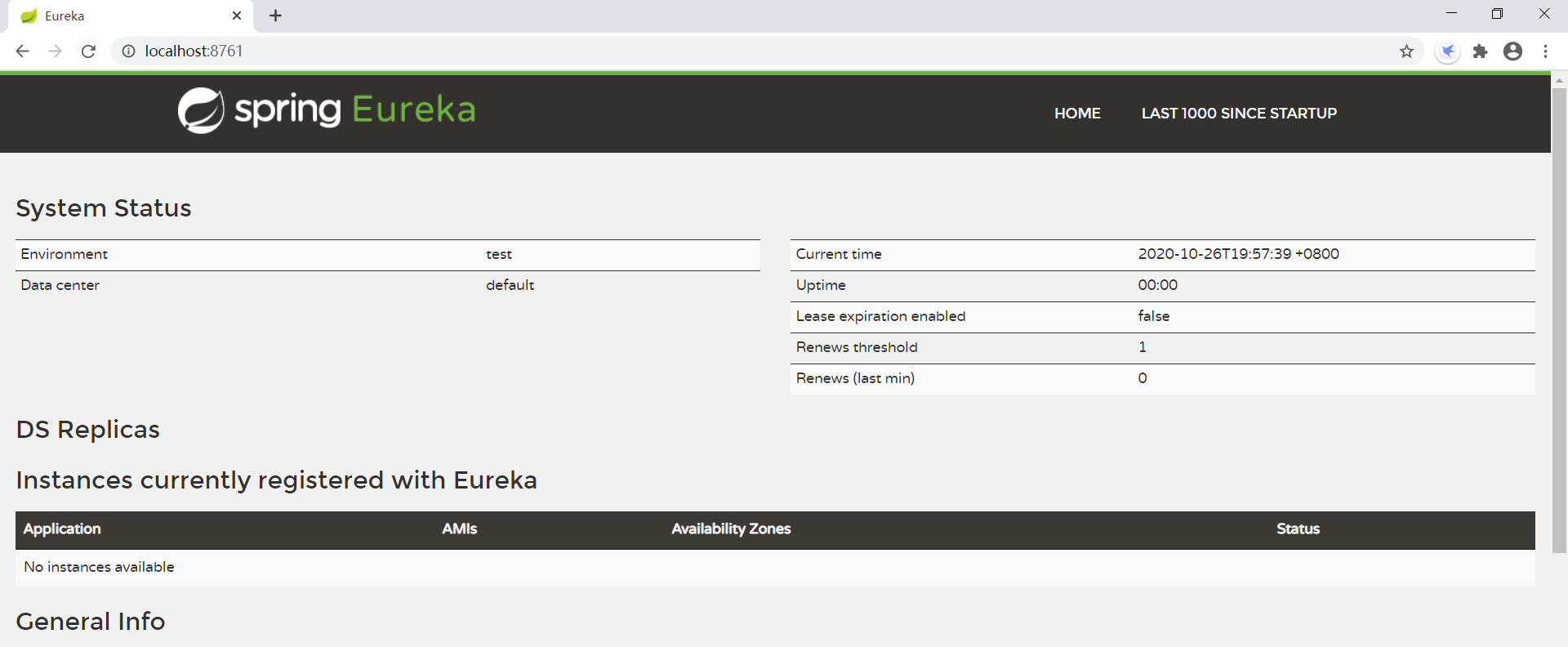Click the DS Replicas heading
This screenshot has width=1568, height=647.
click(88, 430)
